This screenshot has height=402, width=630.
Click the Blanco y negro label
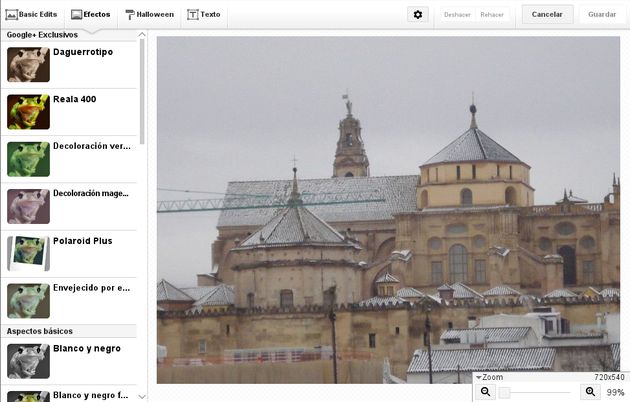pos(87,349)
